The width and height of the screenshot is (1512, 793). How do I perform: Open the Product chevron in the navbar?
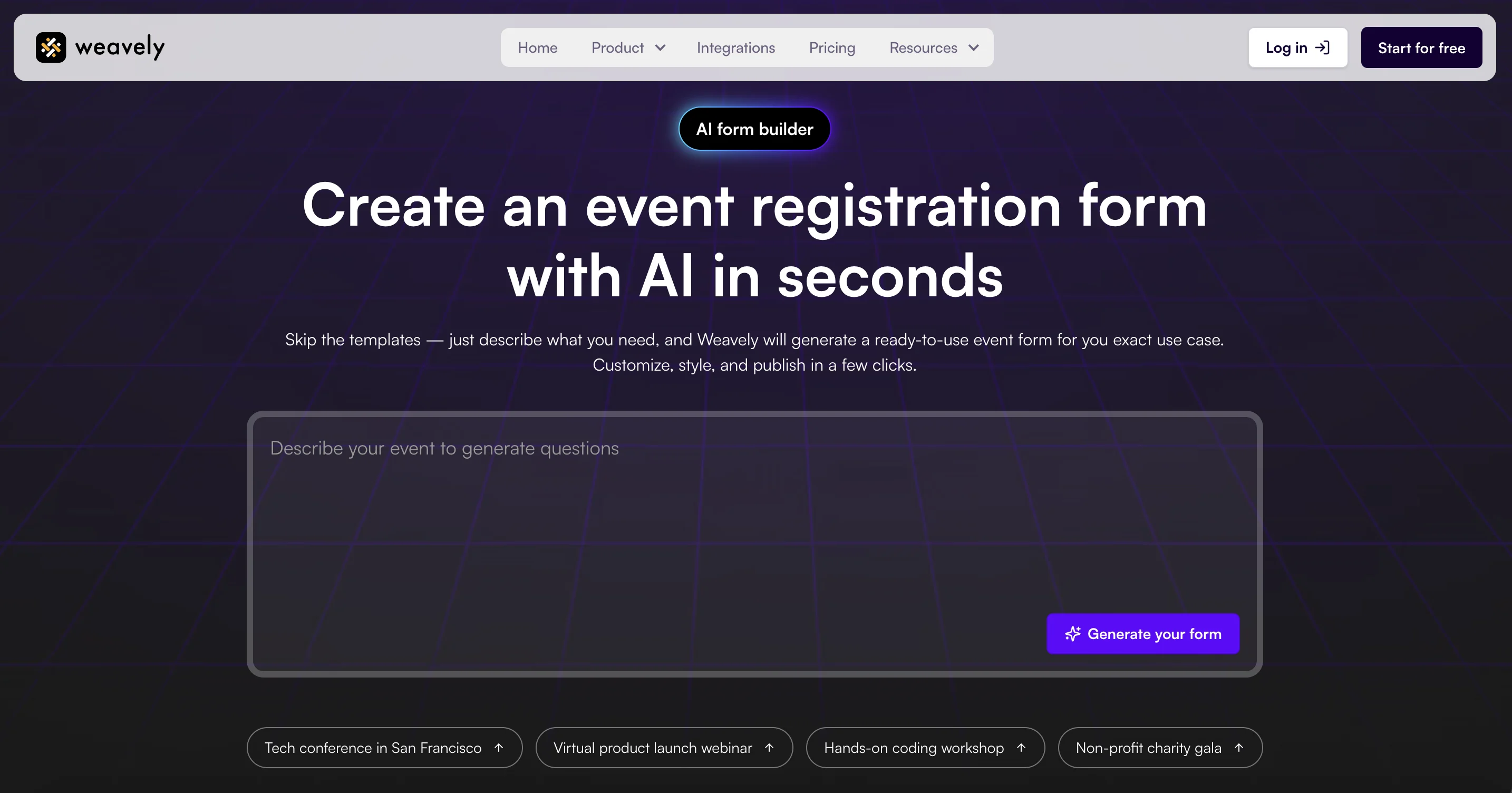[661, 47]
